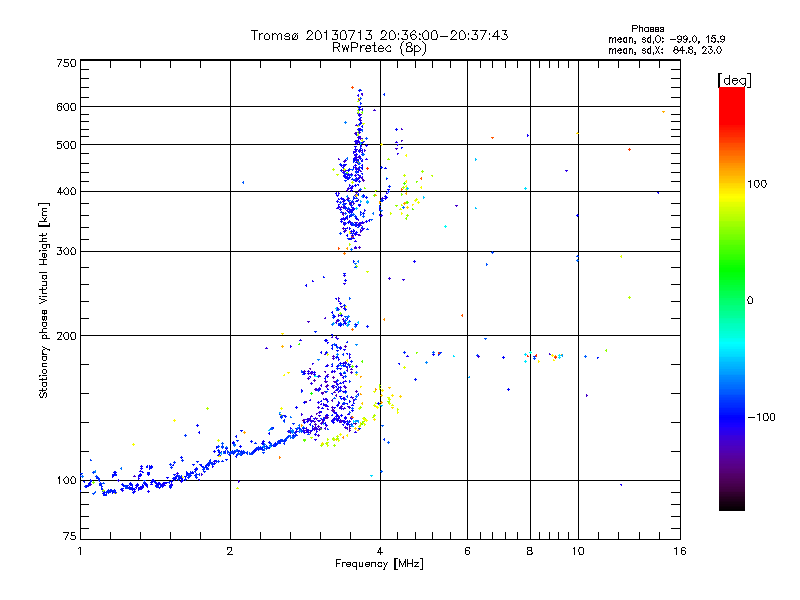
Task: Click the x-axis tick label '4'
Action: click(380, 551)
